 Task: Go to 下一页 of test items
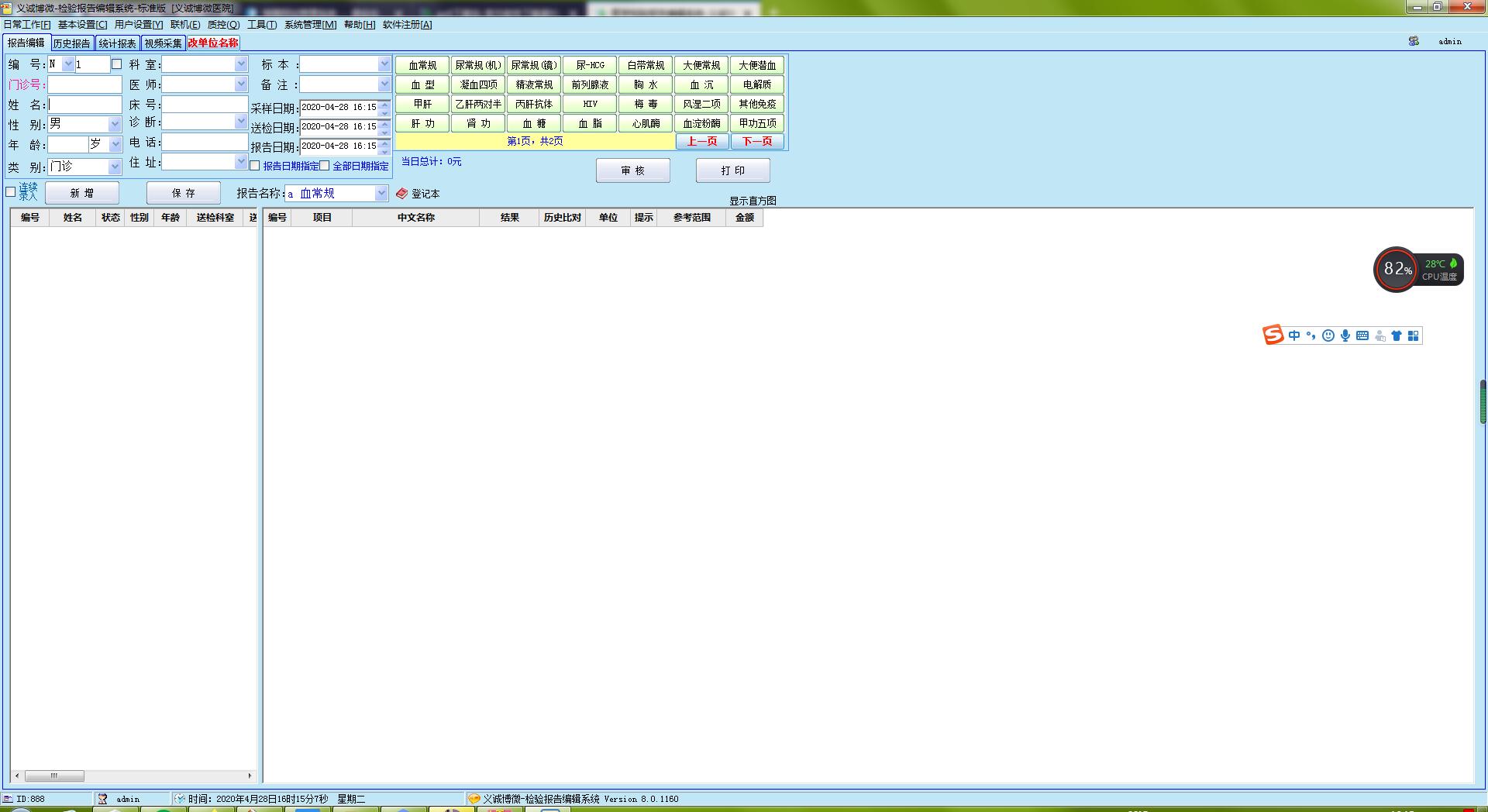coord(757,141)
